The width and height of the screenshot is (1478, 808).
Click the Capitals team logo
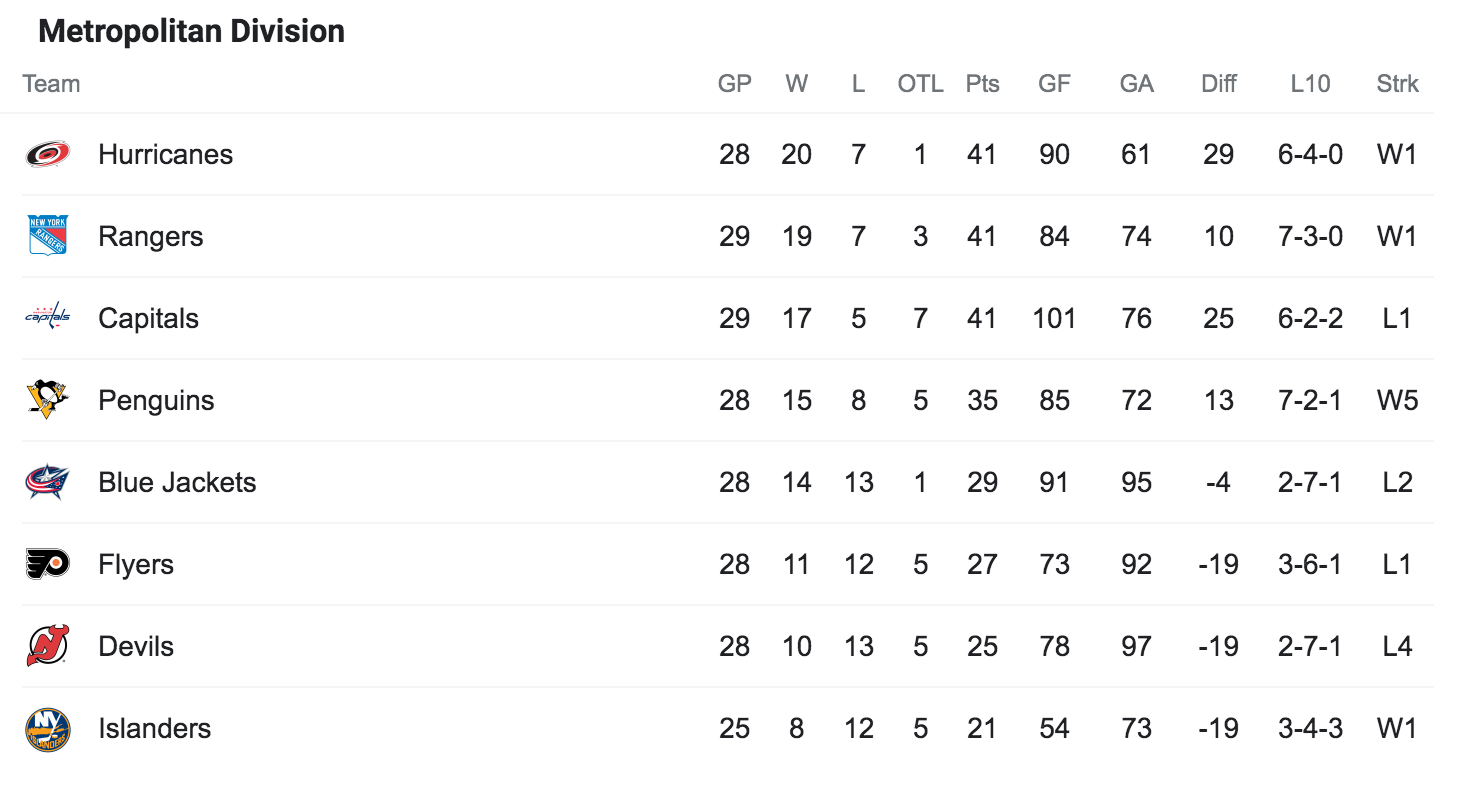click(x=48, y=318)
